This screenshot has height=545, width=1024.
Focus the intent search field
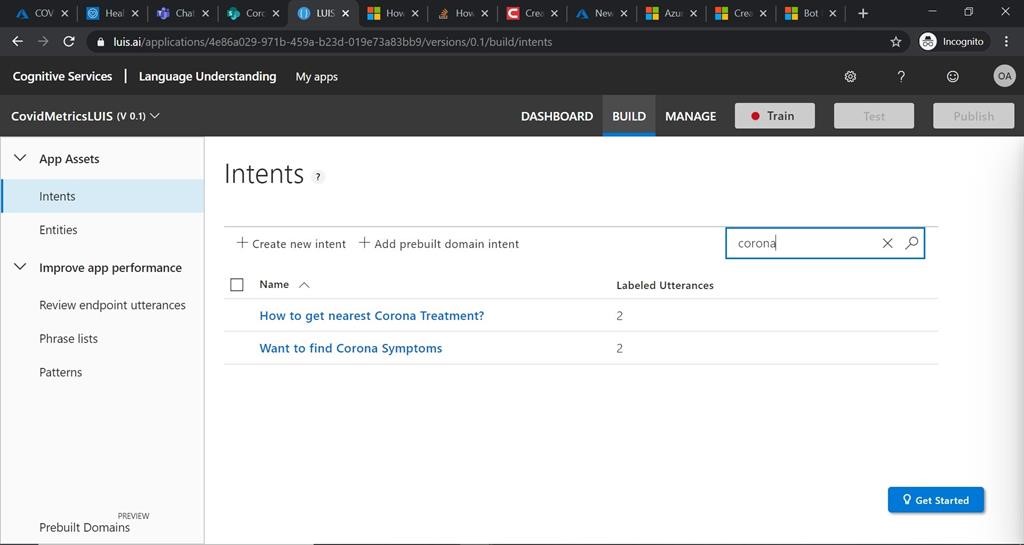tap(800, 243)
